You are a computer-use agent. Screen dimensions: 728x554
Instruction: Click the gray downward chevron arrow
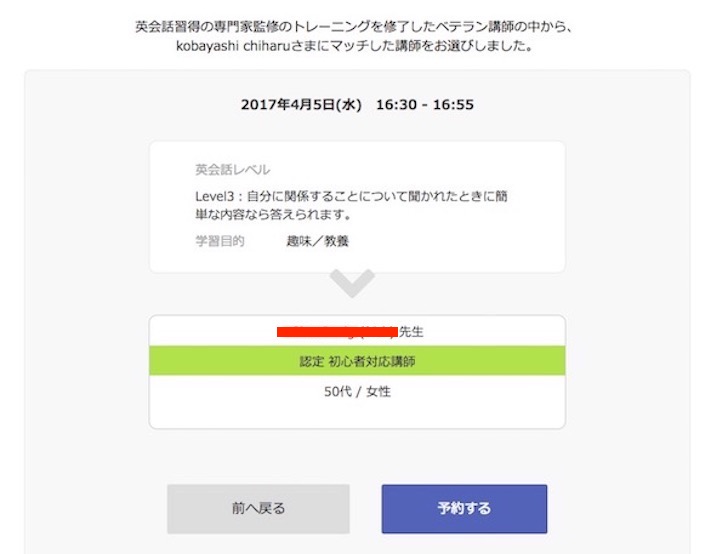tap(352, 283)
